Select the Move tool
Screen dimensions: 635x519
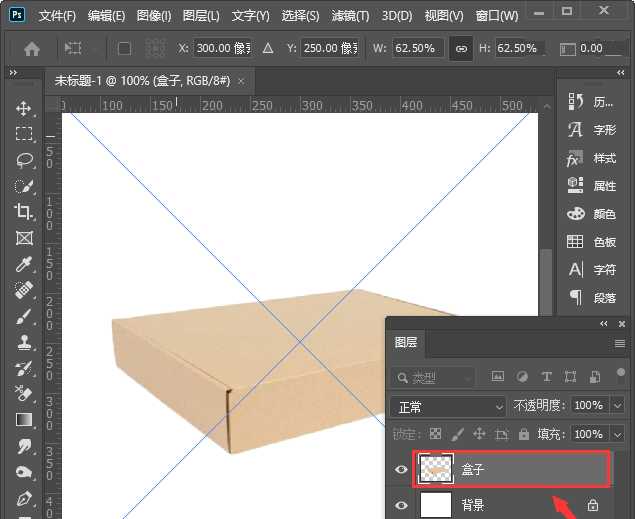(x=24, y=108)
